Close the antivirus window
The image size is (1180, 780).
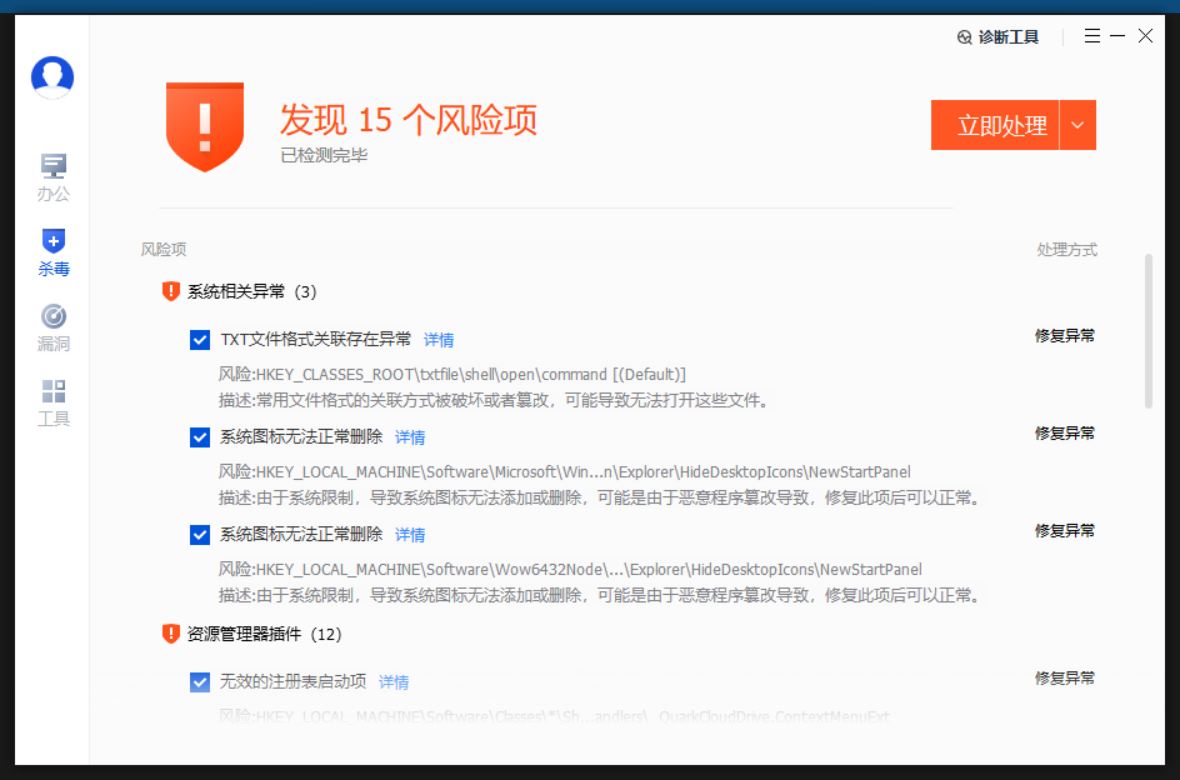(1145, 35)
